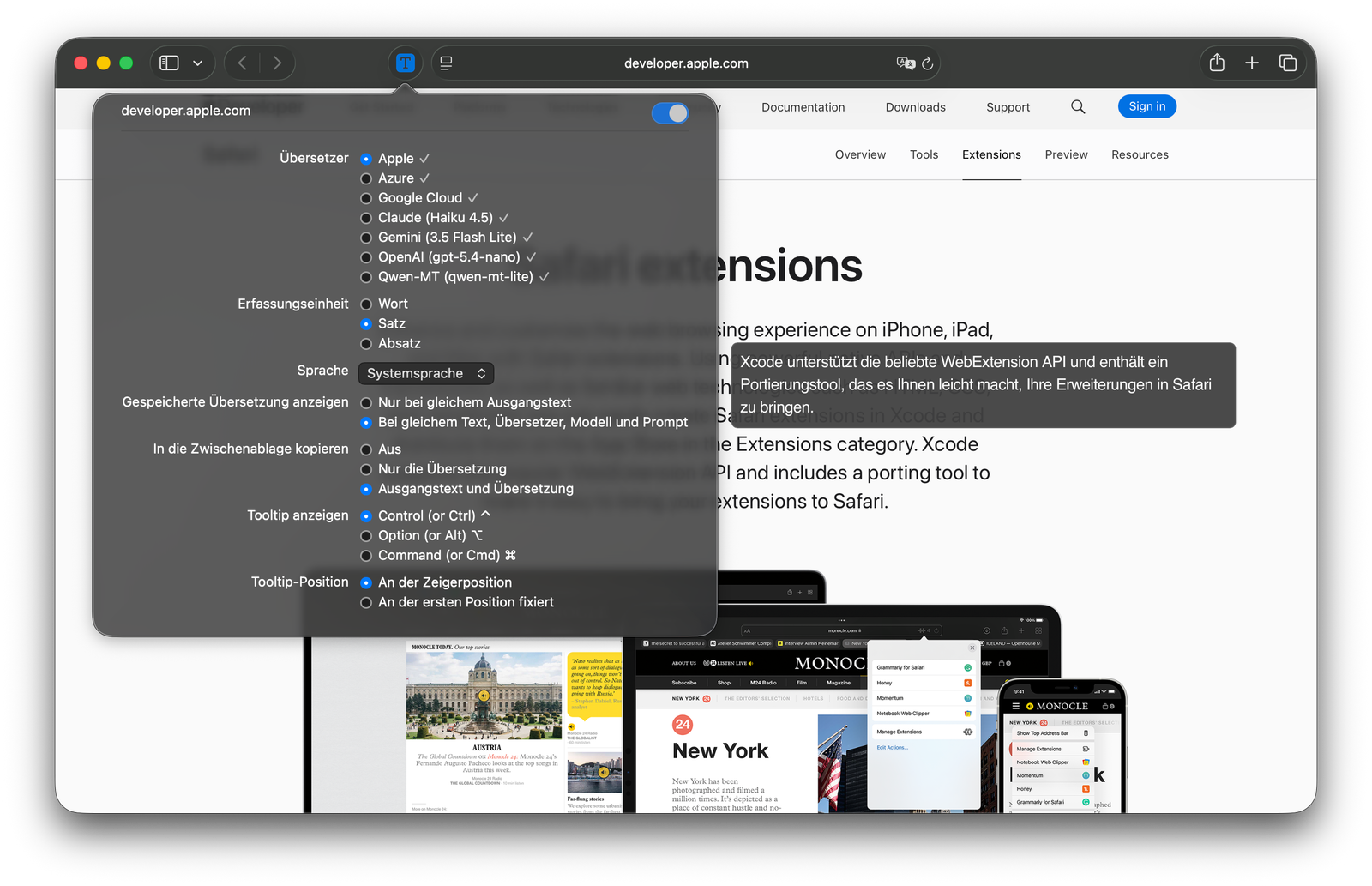Click the Tooltip anzeigen label

[298, 515]
